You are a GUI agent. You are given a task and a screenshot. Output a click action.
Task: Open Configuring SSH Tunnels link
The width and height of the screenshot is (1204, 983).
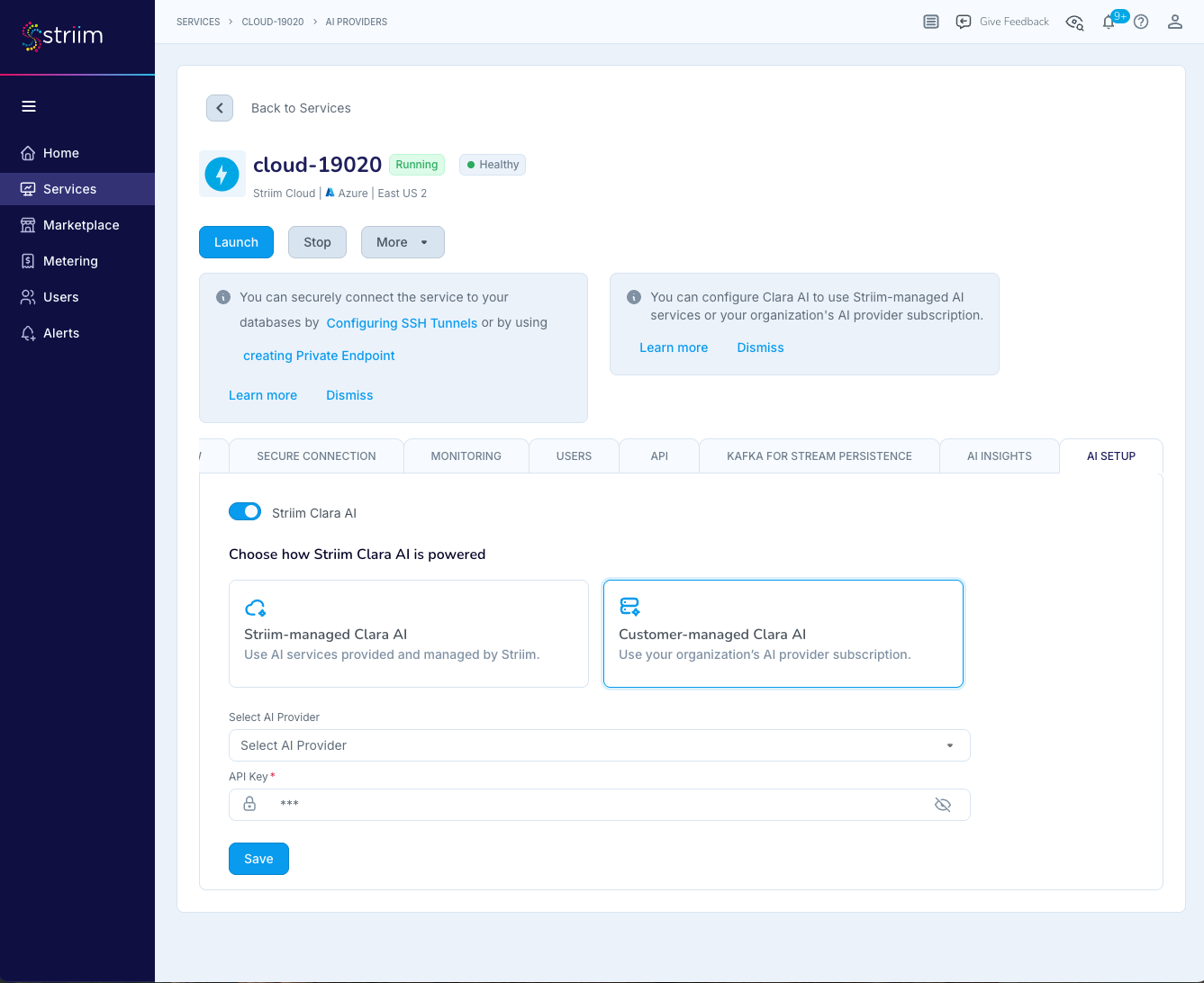[x=402, y=323]
